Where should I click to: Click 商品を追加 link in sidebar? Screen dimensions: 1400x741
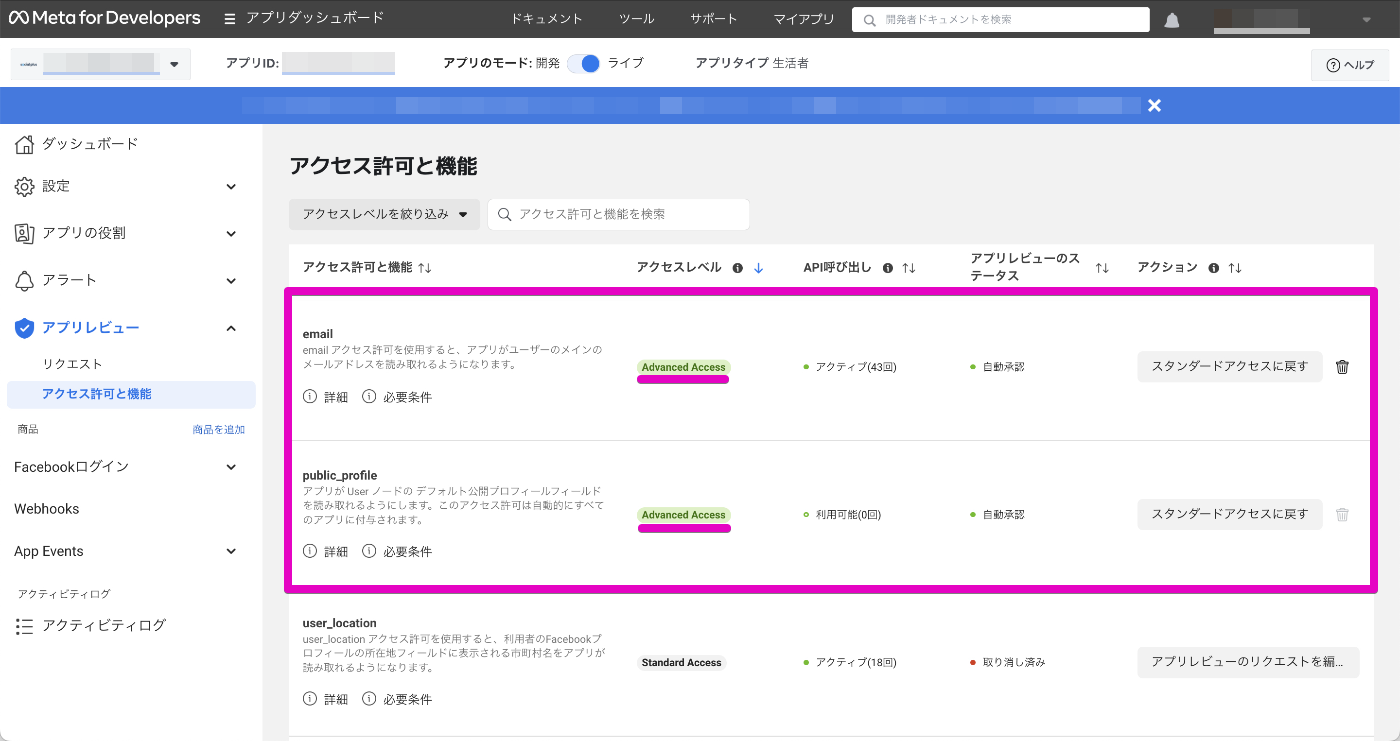click(x=219, y=430)
